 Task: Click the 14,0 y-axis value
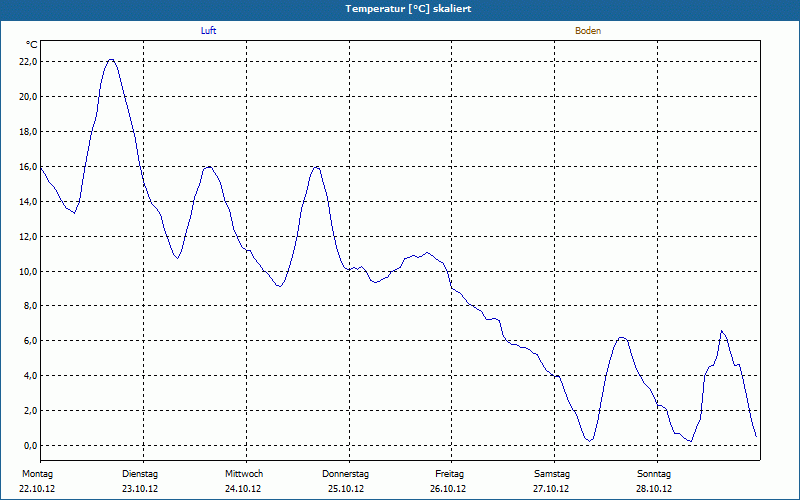click(28, 202)
